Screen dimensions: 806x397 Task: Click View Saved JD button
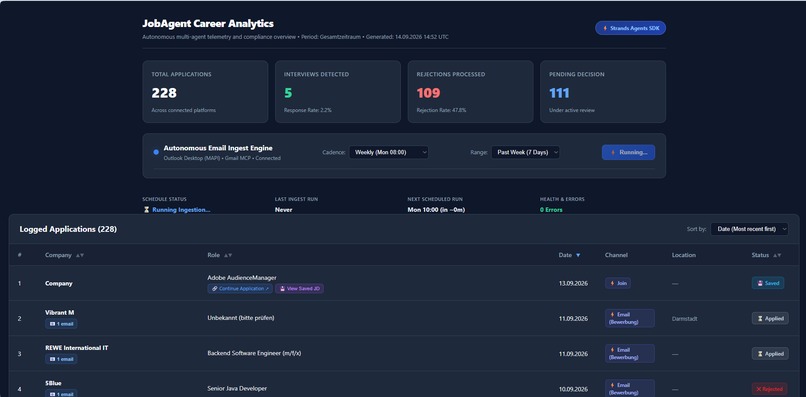[x=299, y=288]
